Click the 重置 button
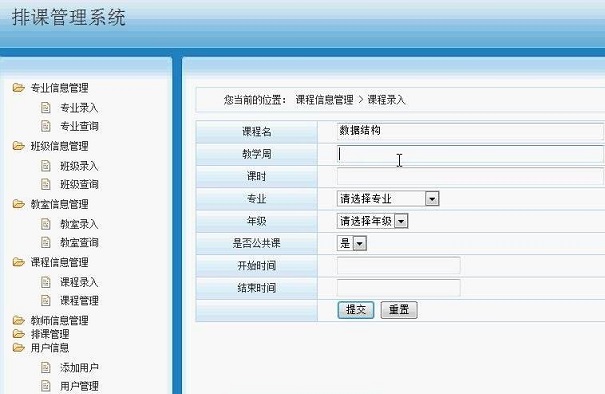 pyautogui.click(x=399, y=310)
